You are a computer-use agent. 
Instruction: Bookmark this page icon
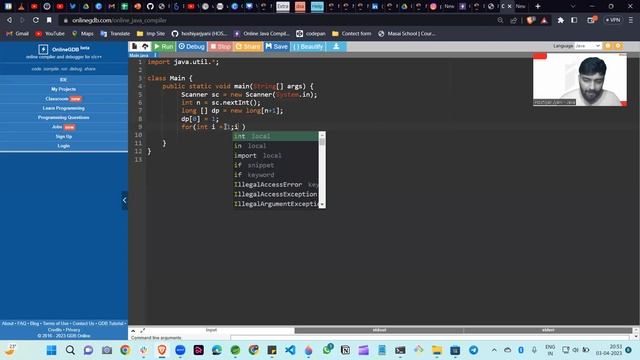click(49, 20)
